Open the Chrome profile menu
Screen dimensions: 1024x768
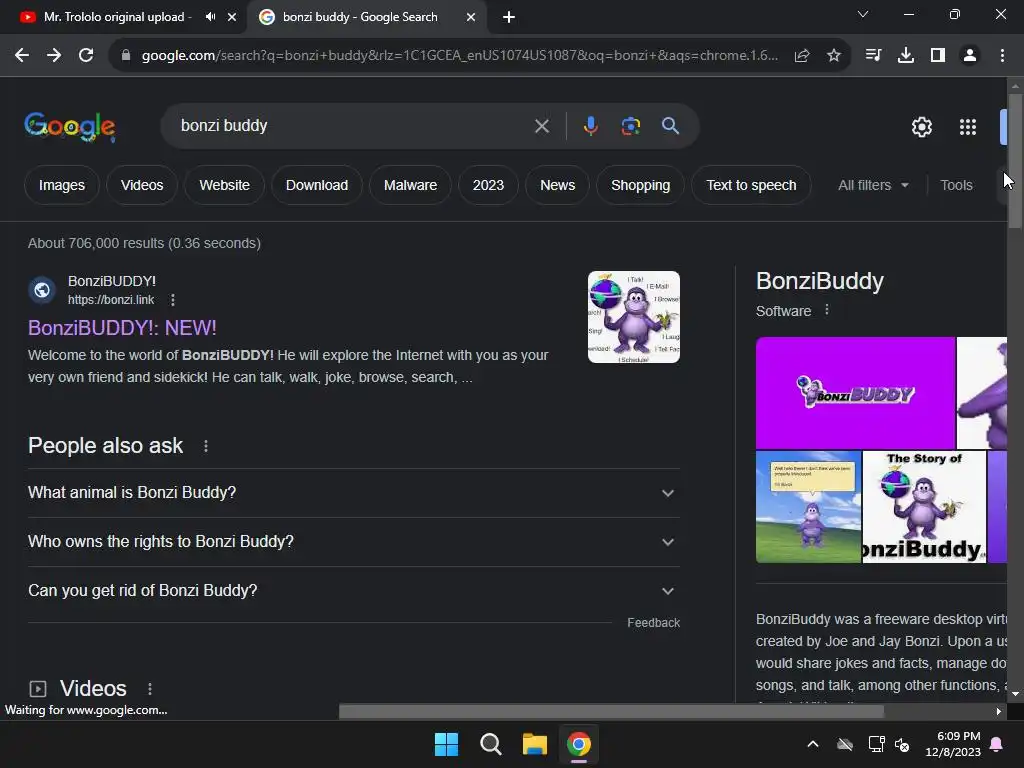point(970,56)
